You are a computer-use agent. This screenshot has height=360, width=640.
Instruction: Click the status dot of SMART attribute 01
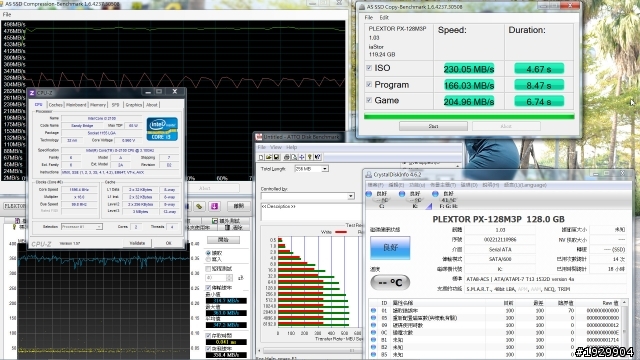click(x=373, y=311)
